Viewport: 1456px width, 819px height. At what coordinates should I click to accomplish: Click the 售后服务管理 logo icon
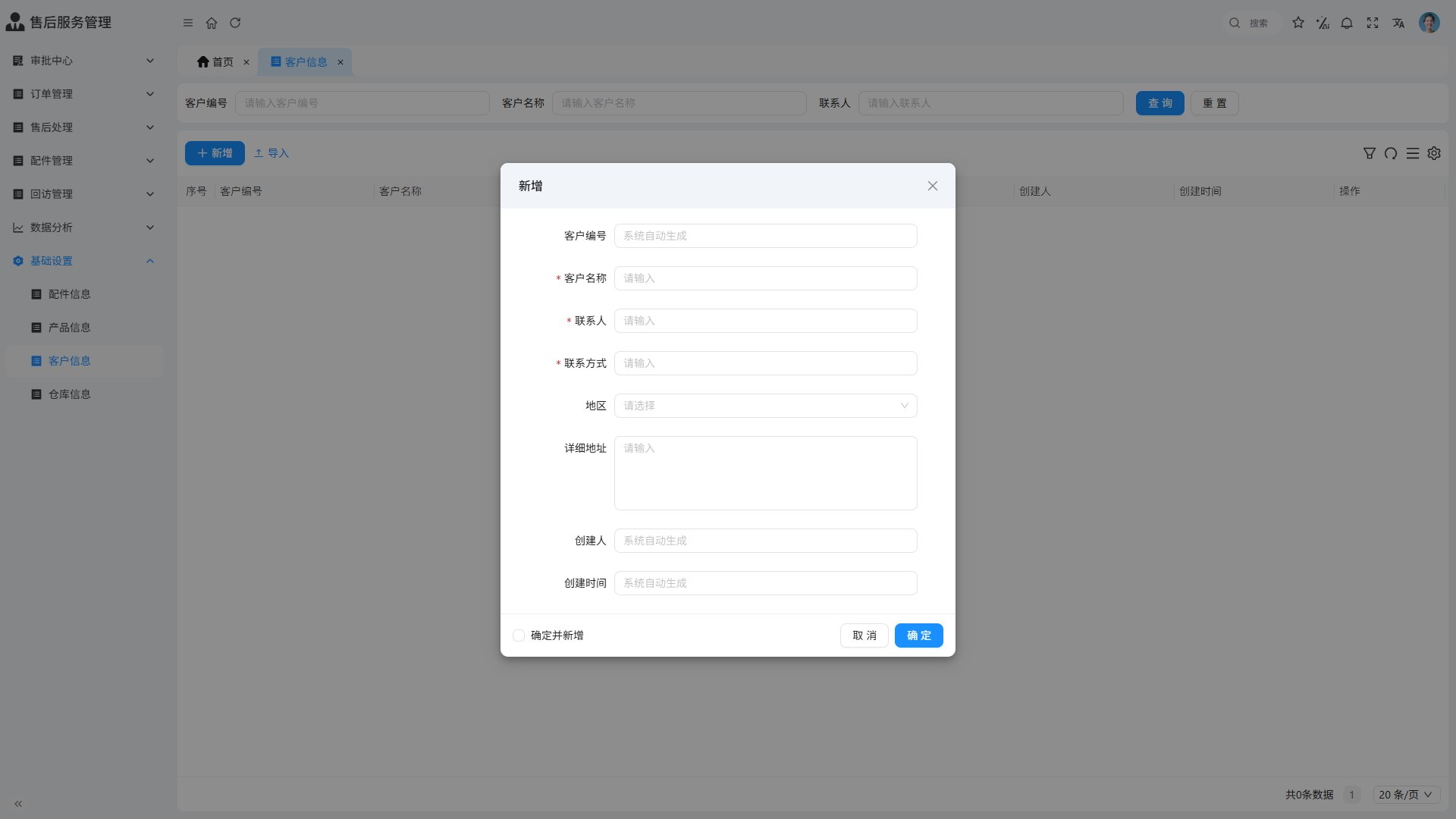coord(15,22)
